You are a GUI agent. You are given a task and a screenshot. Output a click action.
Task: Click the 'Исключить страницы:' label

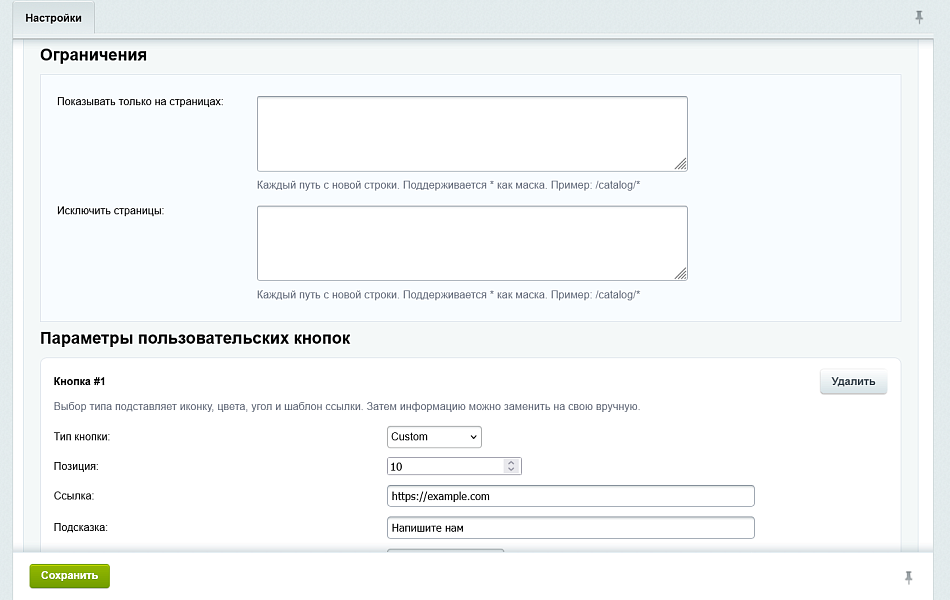(110, 211)
